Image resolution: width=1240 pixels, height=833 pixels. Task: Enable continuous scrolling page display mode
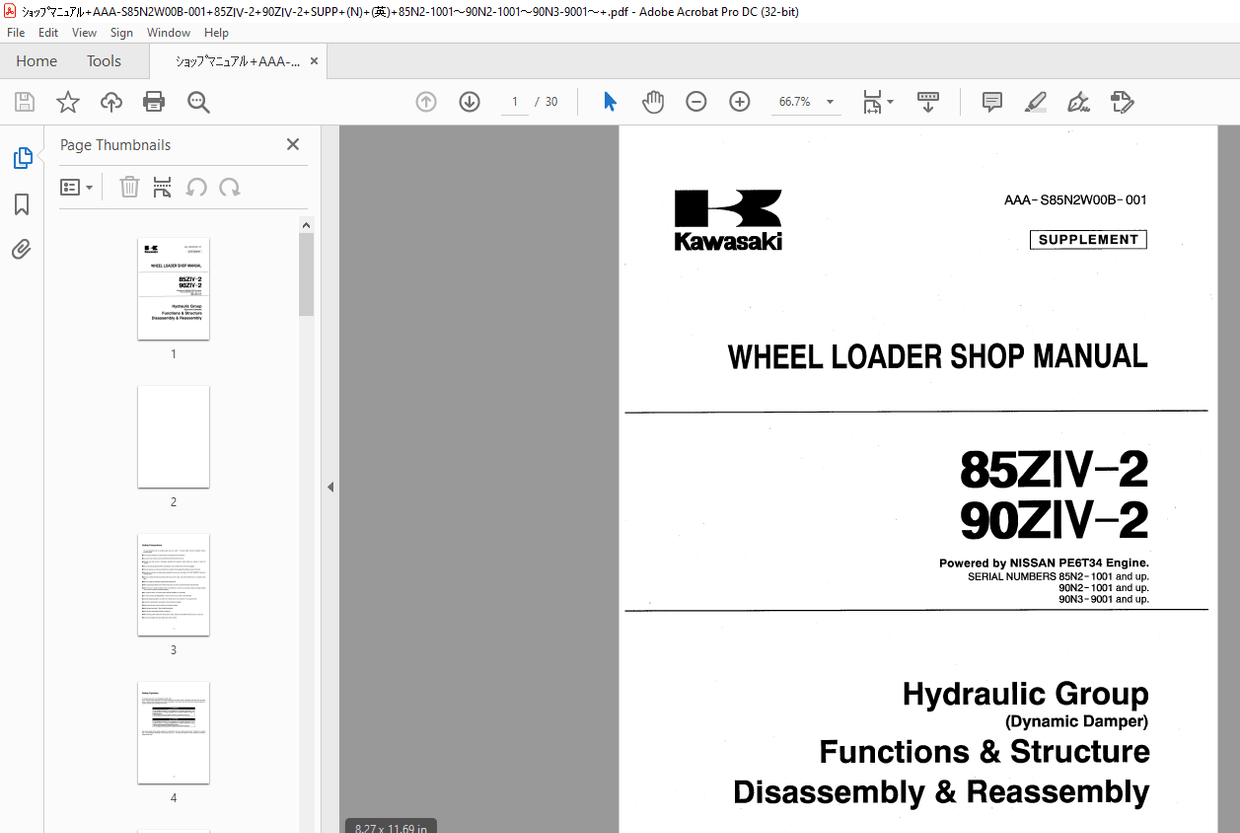[928, 101]
